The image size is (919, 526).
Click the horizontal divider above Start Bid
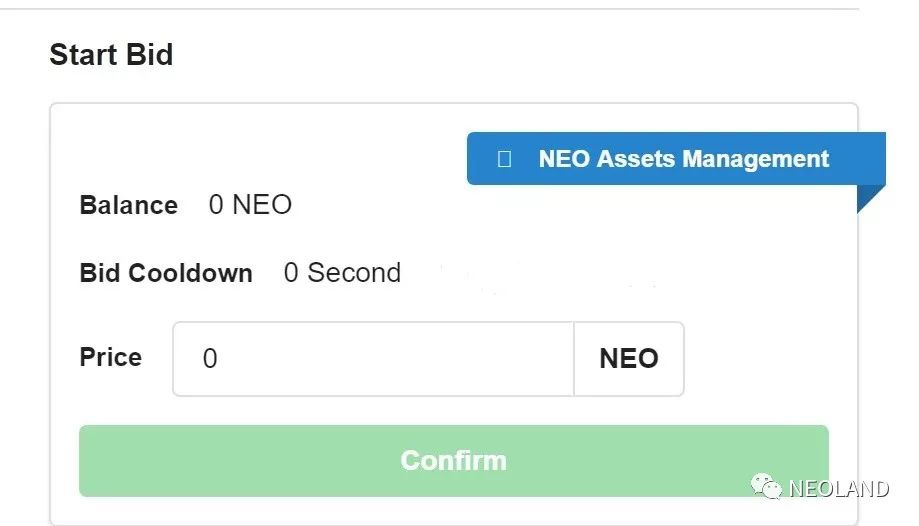point(430,8)
